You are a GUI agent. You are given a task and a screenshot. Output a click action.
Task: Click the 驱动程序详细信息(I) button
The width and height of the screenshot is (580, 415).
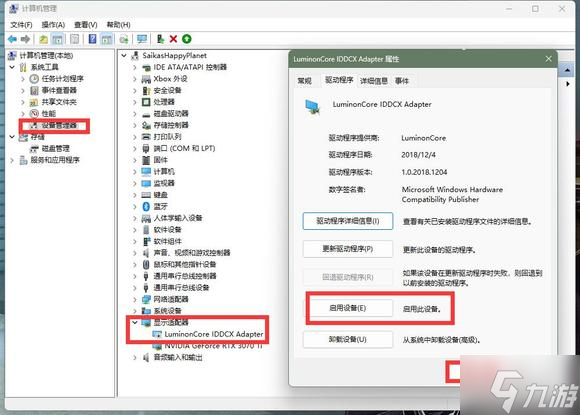coord(348,221)
